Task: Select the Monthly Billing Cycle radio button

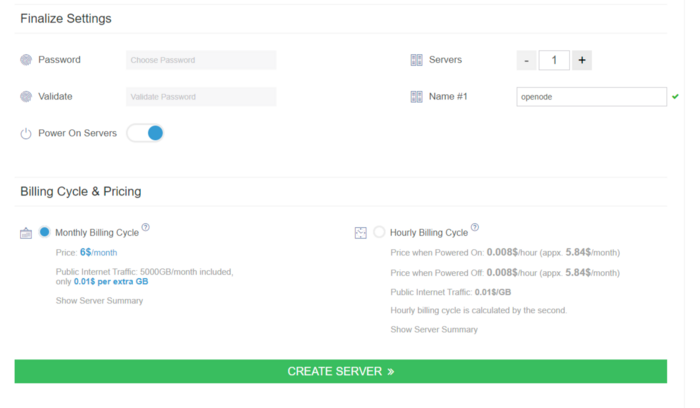Action: pyautogui.click(x=45, y=232)
